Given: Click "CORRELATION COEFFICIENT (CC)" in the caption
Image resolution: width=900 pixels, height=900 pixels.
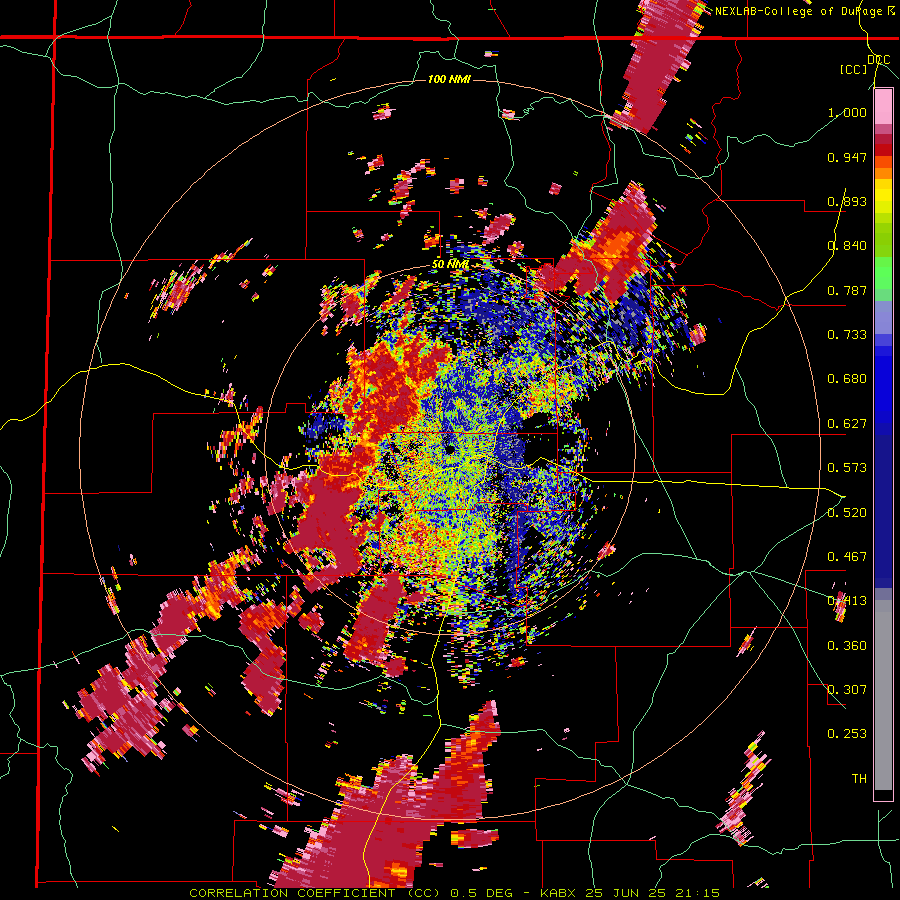Looking at the screenshot, I should 315,893.
